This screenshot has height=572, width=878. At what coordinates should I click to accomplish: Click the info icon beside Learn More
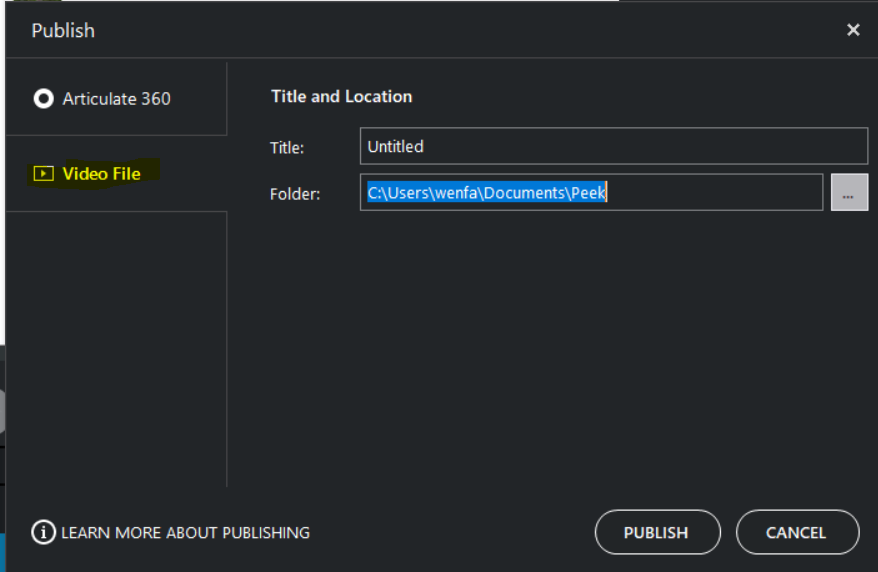point(43,532)
